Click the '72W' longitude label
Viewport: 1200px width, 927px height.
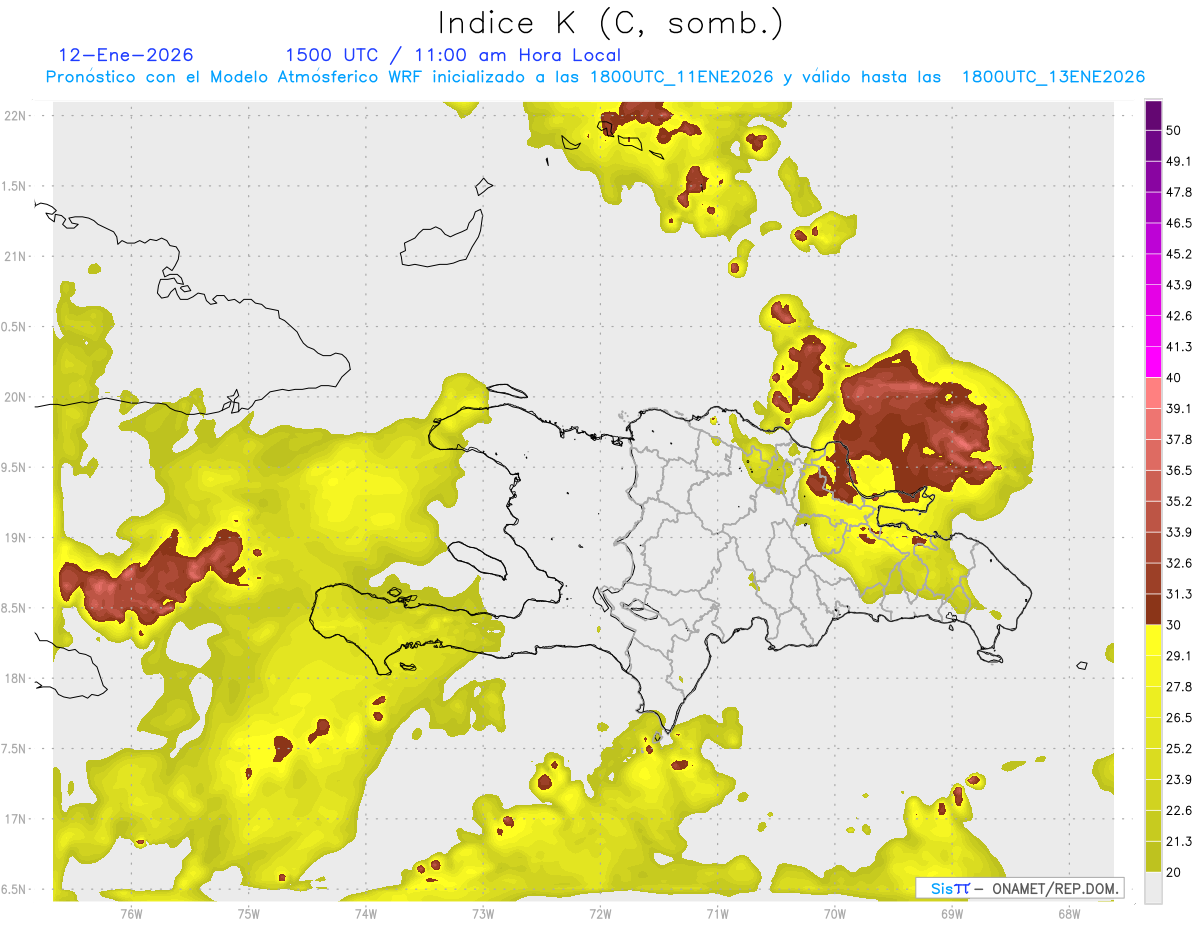(600, 914)
